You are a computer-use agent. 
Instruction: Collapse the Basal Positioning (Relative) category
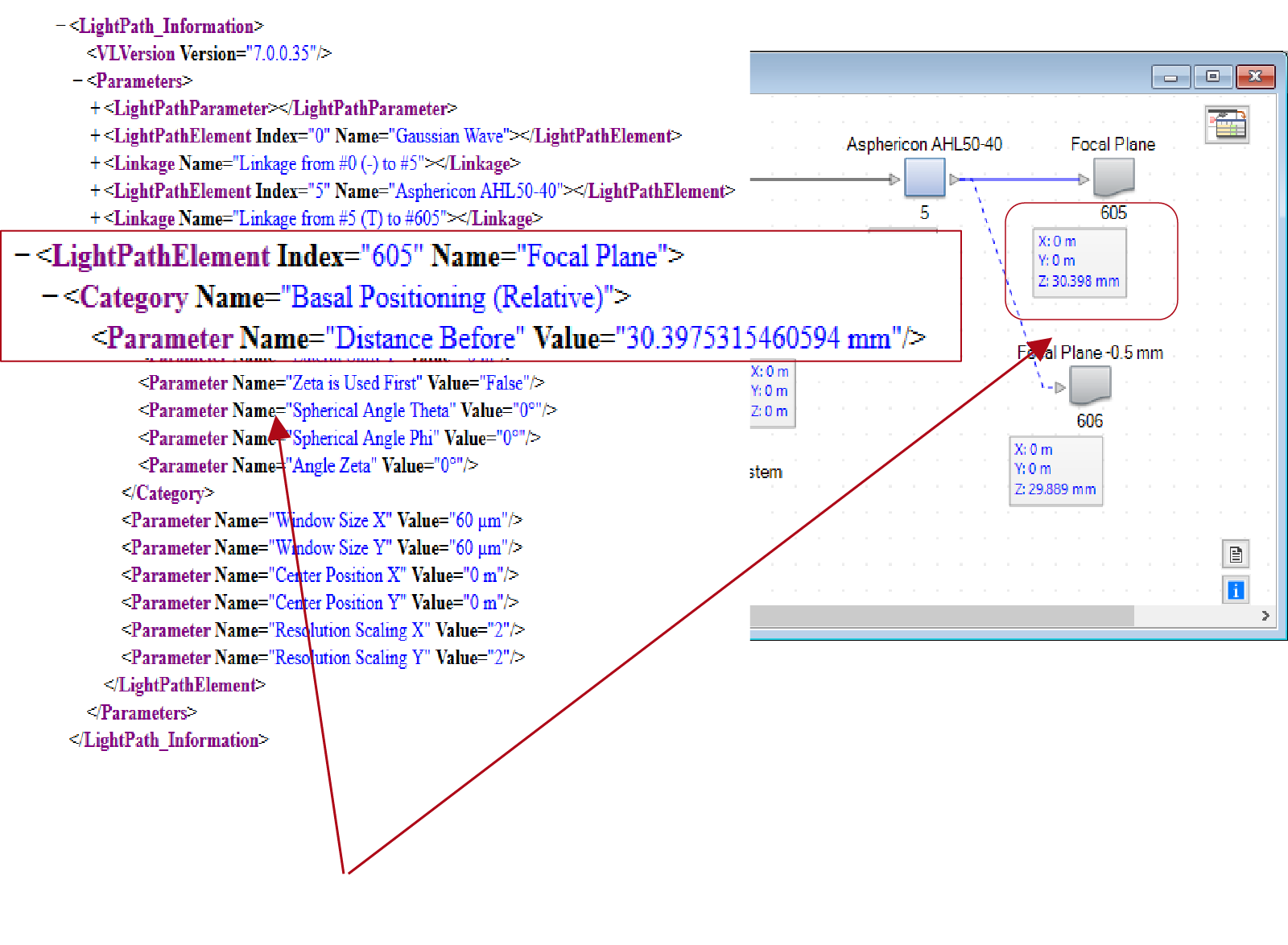pyautogui.click(x=50, y=297)
